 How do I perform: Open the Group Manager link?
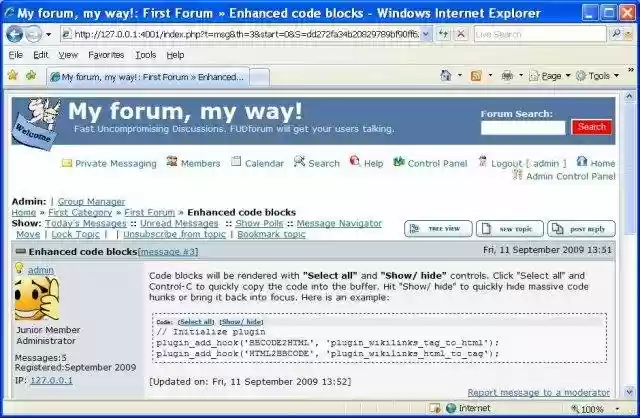pyautogui.click(x=91, y=202)
